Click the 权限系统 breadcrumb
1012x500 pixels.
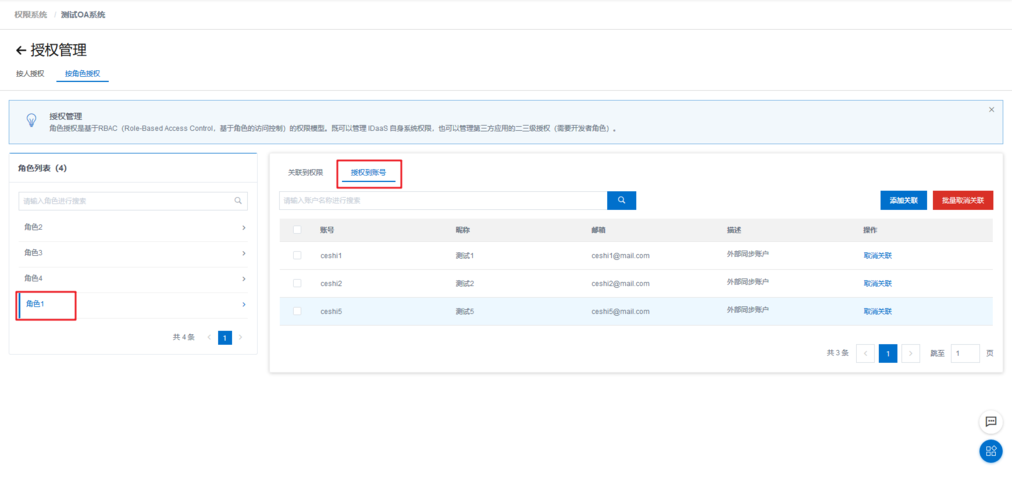click(x=31, y=14)
